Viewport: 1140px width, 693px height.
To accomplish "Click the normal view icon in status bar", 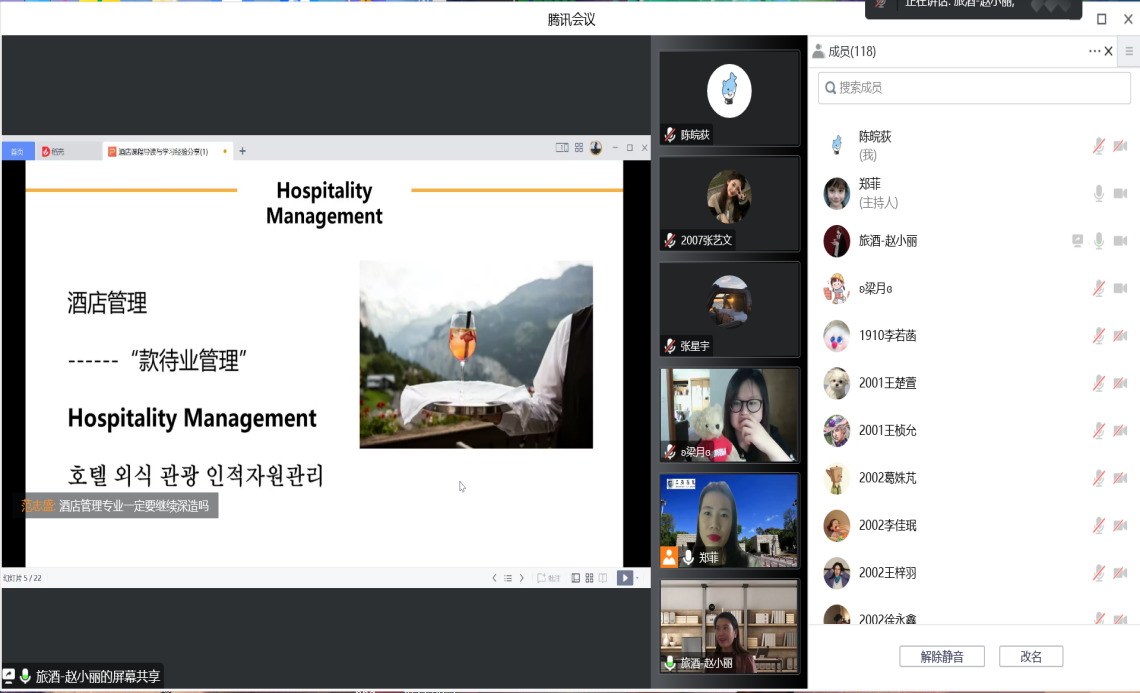I will point(576,578).
